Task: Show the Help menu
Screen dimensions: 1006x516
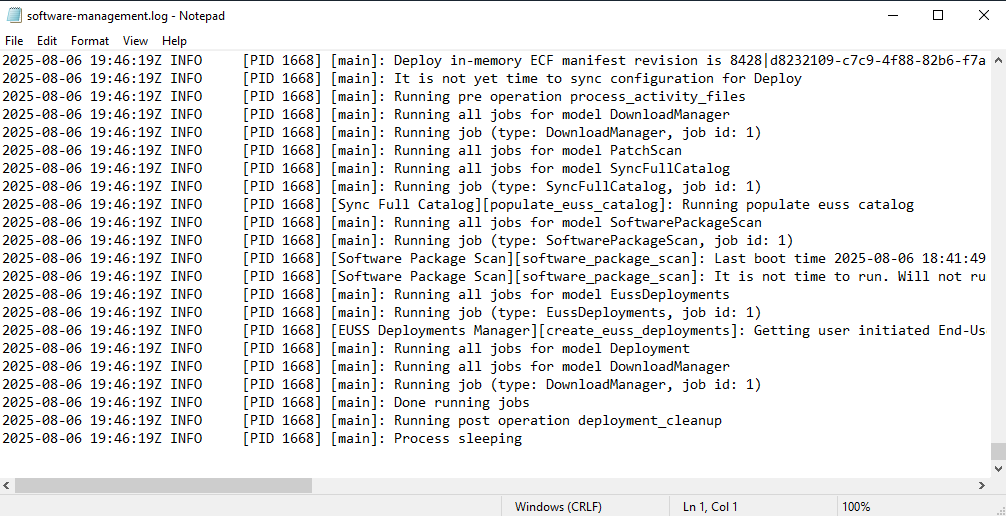Action: (x=174, y=41)
